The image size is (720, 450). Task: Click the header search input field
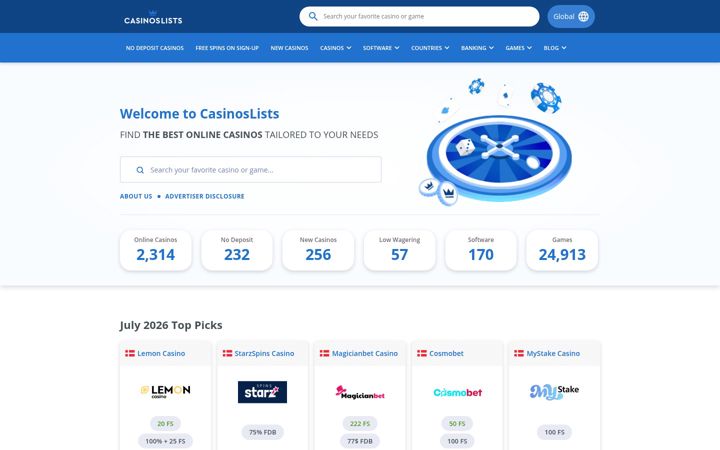click(419, 17)
